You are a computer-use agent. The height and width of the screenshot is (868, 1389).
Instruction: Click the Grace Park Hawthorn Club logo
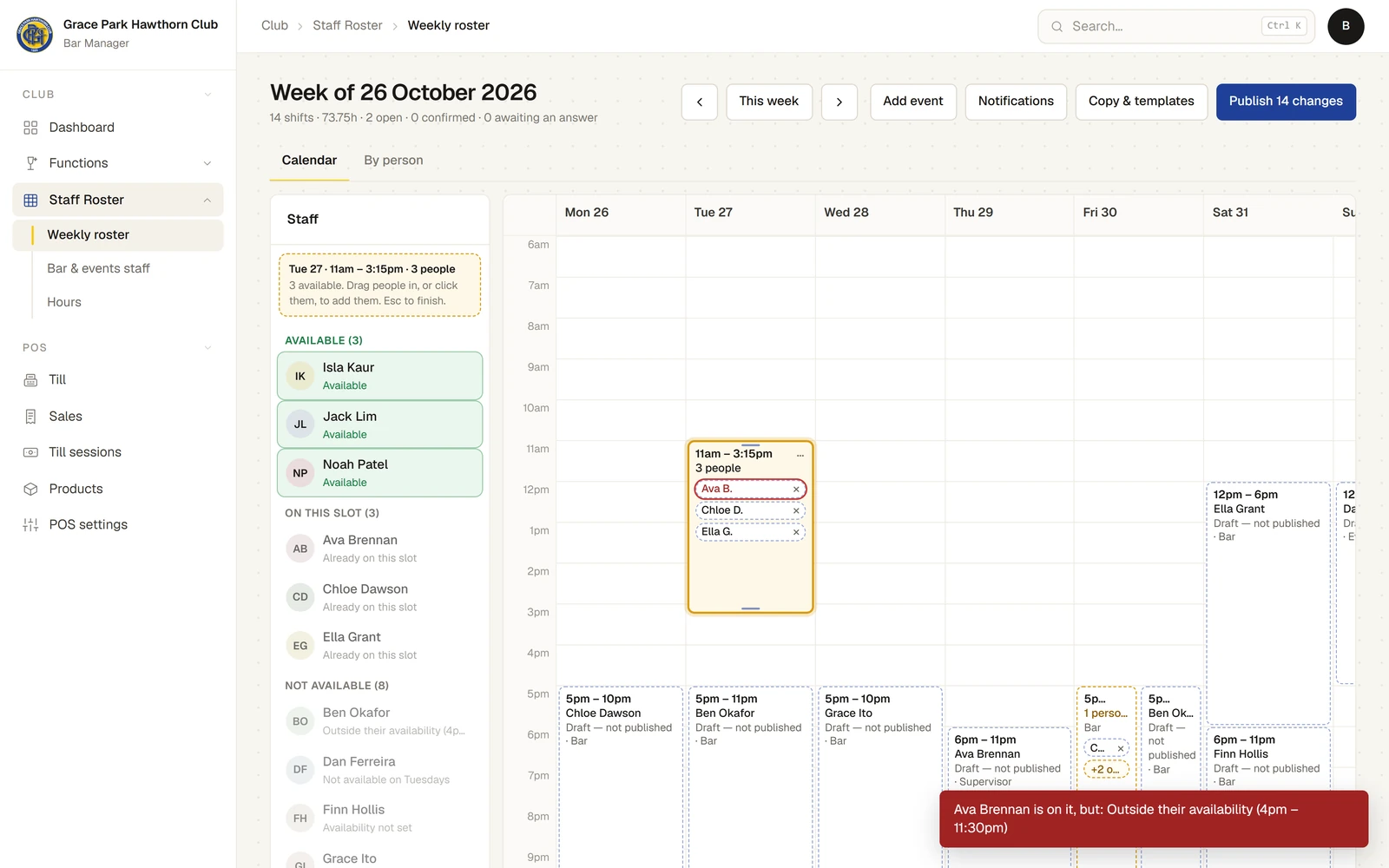pyautogui.click(x=35, y=34)
